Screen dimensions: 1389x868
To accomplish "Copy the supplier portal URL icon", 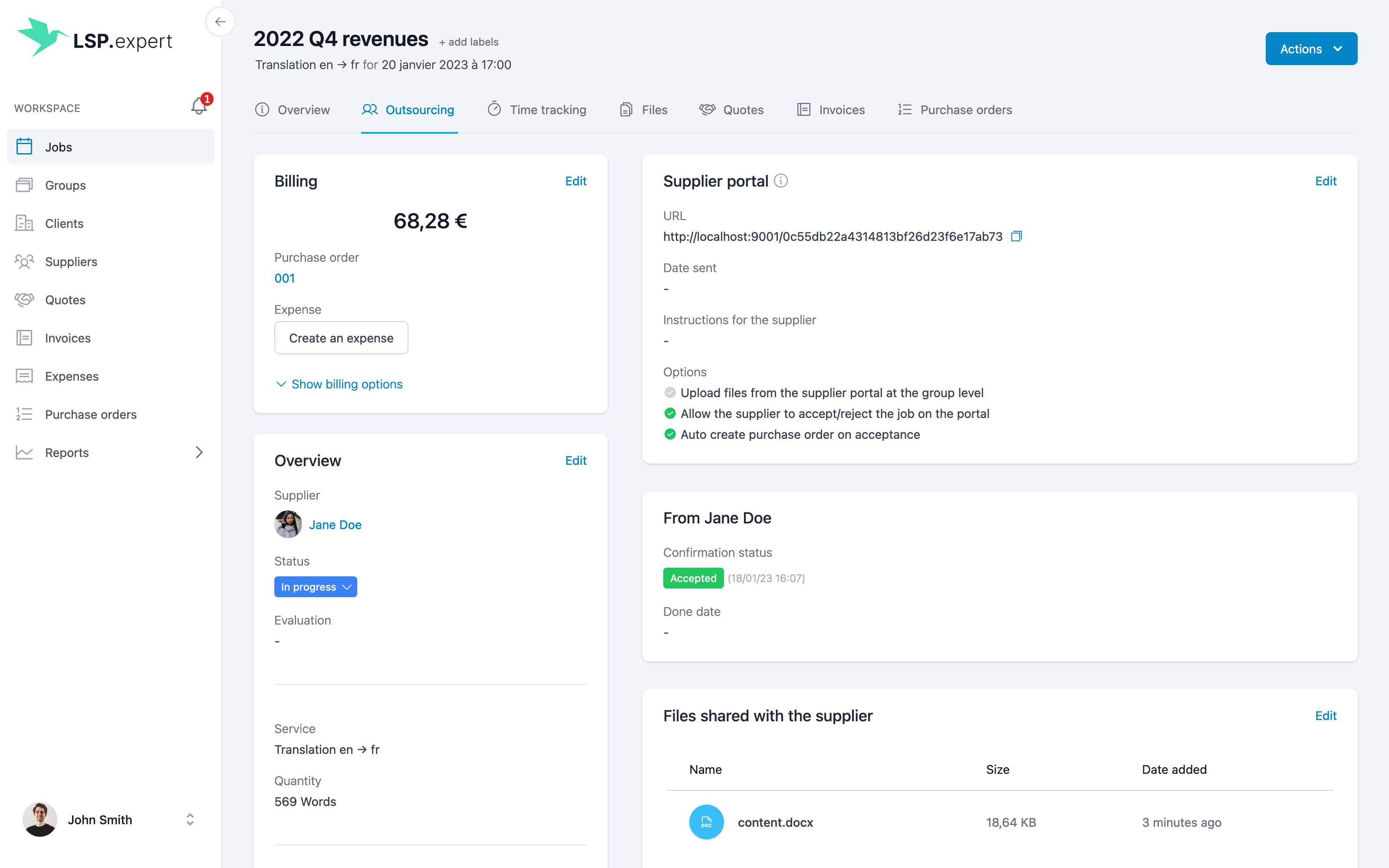I will coord(1016,237).
